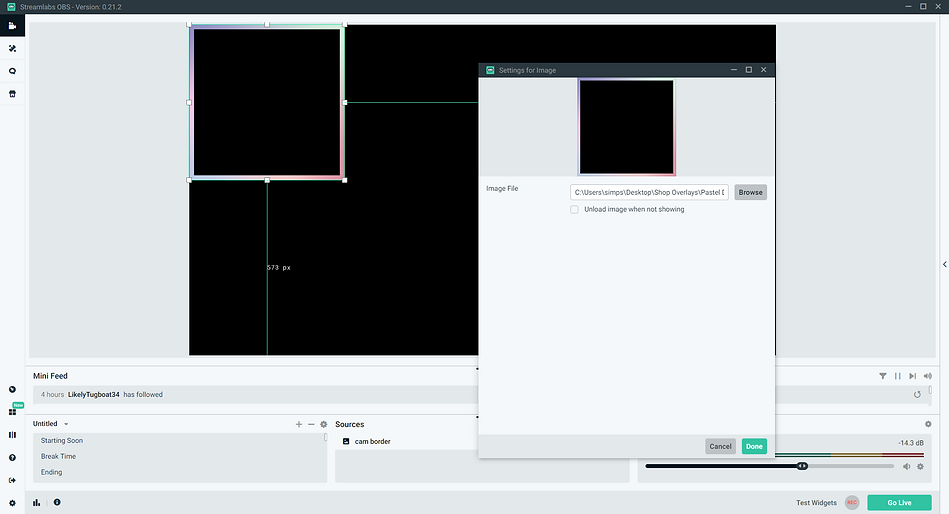Mute event sounds in Mini Feed
Viewport: 949px width, 514px height.
point(927,376)
